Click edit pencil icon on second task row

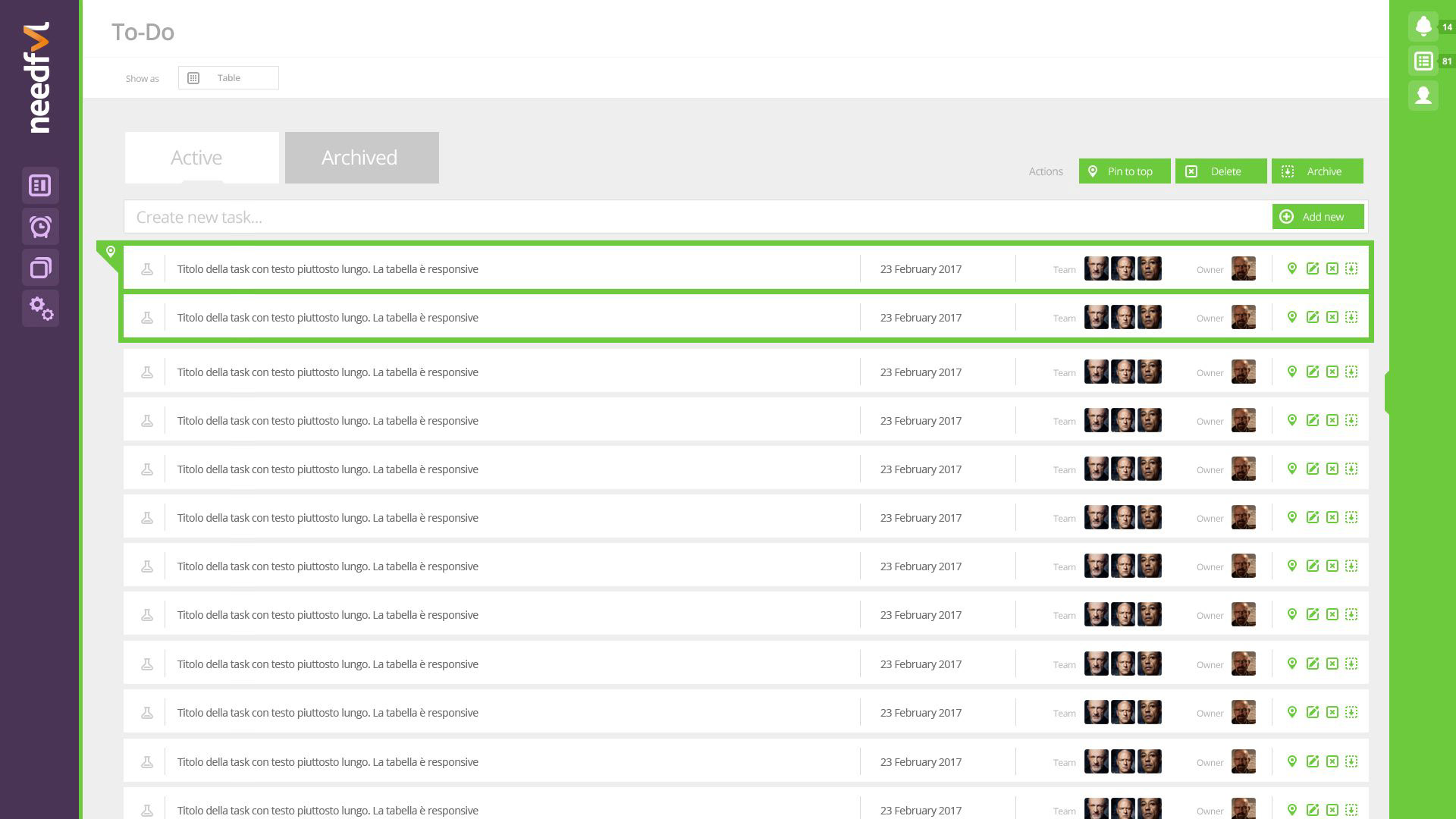[x=1312, y=317]
